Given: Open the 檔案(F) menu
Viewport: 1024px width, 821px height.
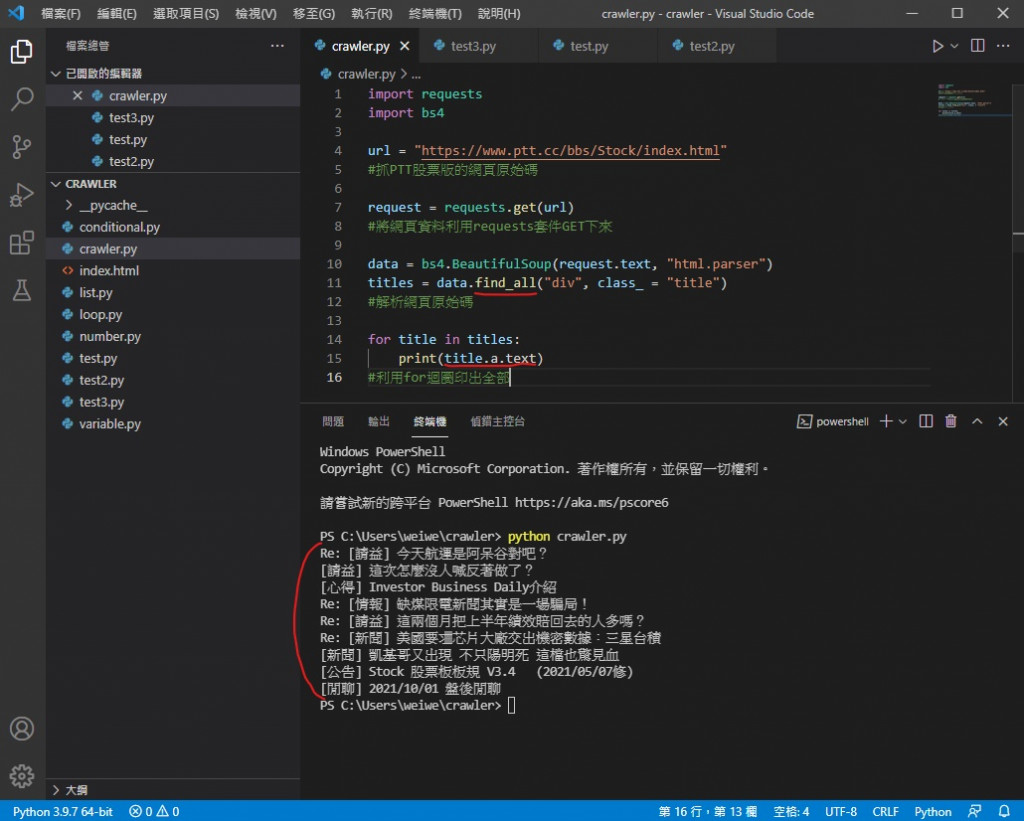Looking at the screenshot, I should pyautogui.click(x=61, y=13).
